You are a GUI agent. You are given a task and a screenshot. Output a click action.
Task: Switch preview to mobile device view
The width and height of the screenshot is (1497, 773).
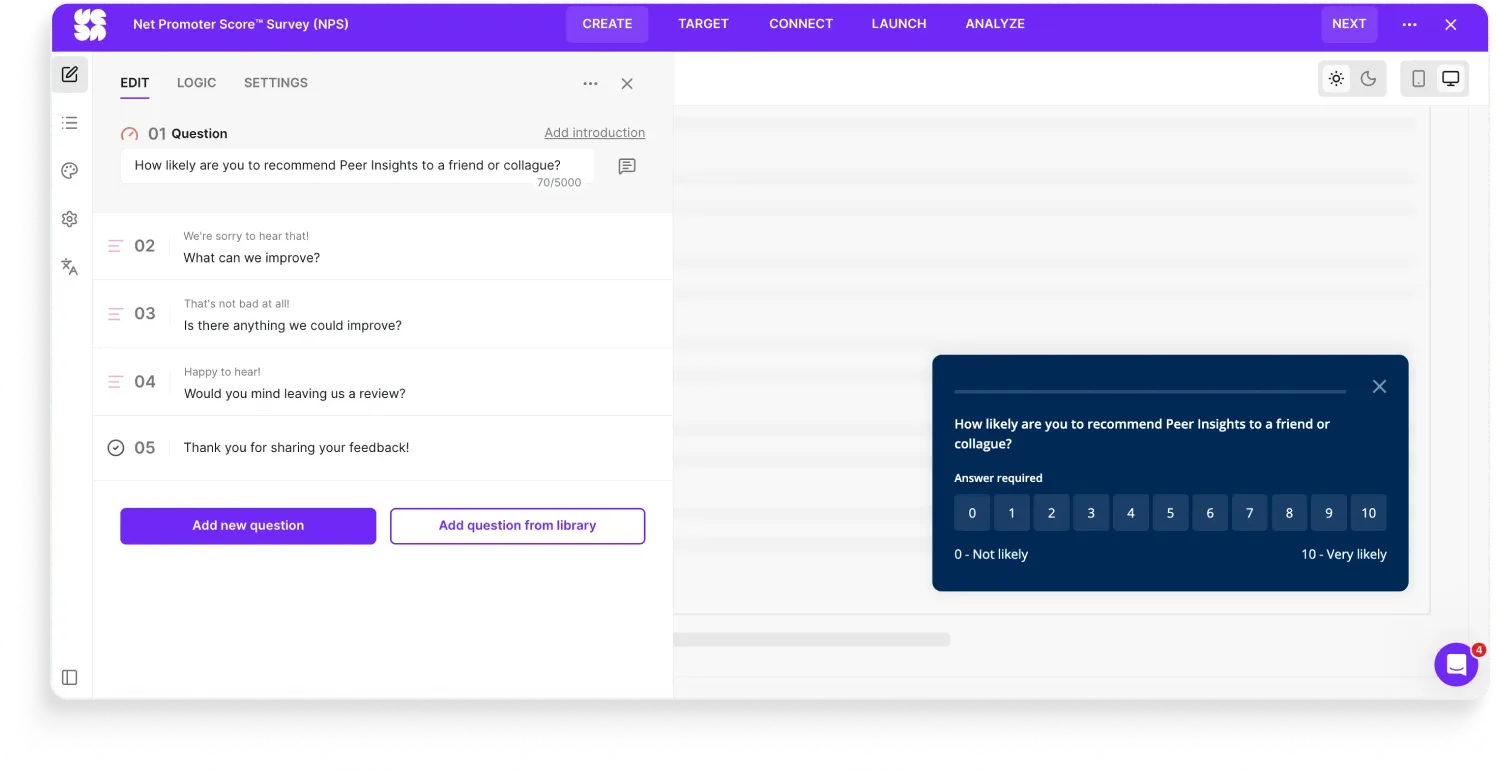[1418, 79]
